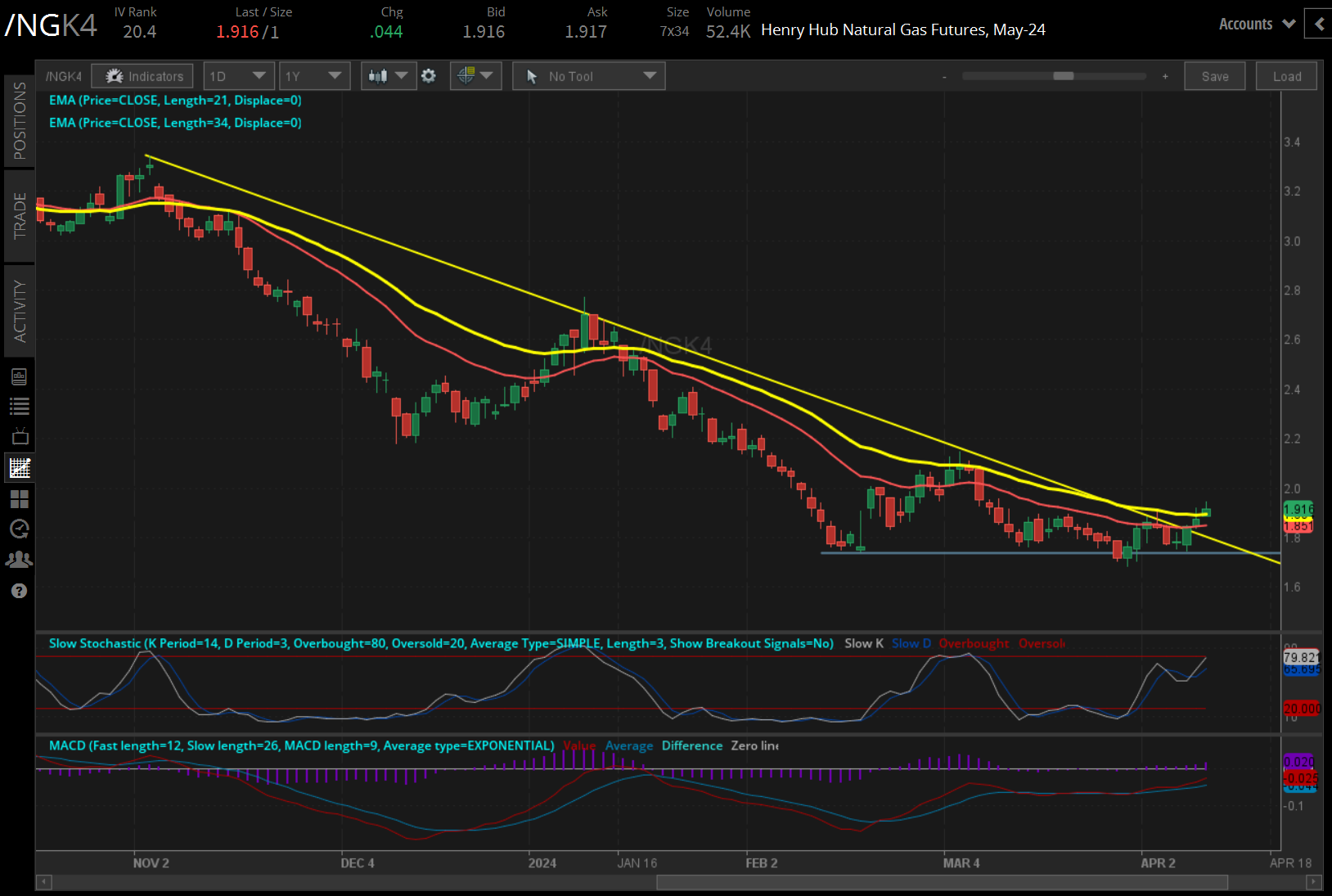Click the bottom horizontal chart scrollbar

(941, 882)
